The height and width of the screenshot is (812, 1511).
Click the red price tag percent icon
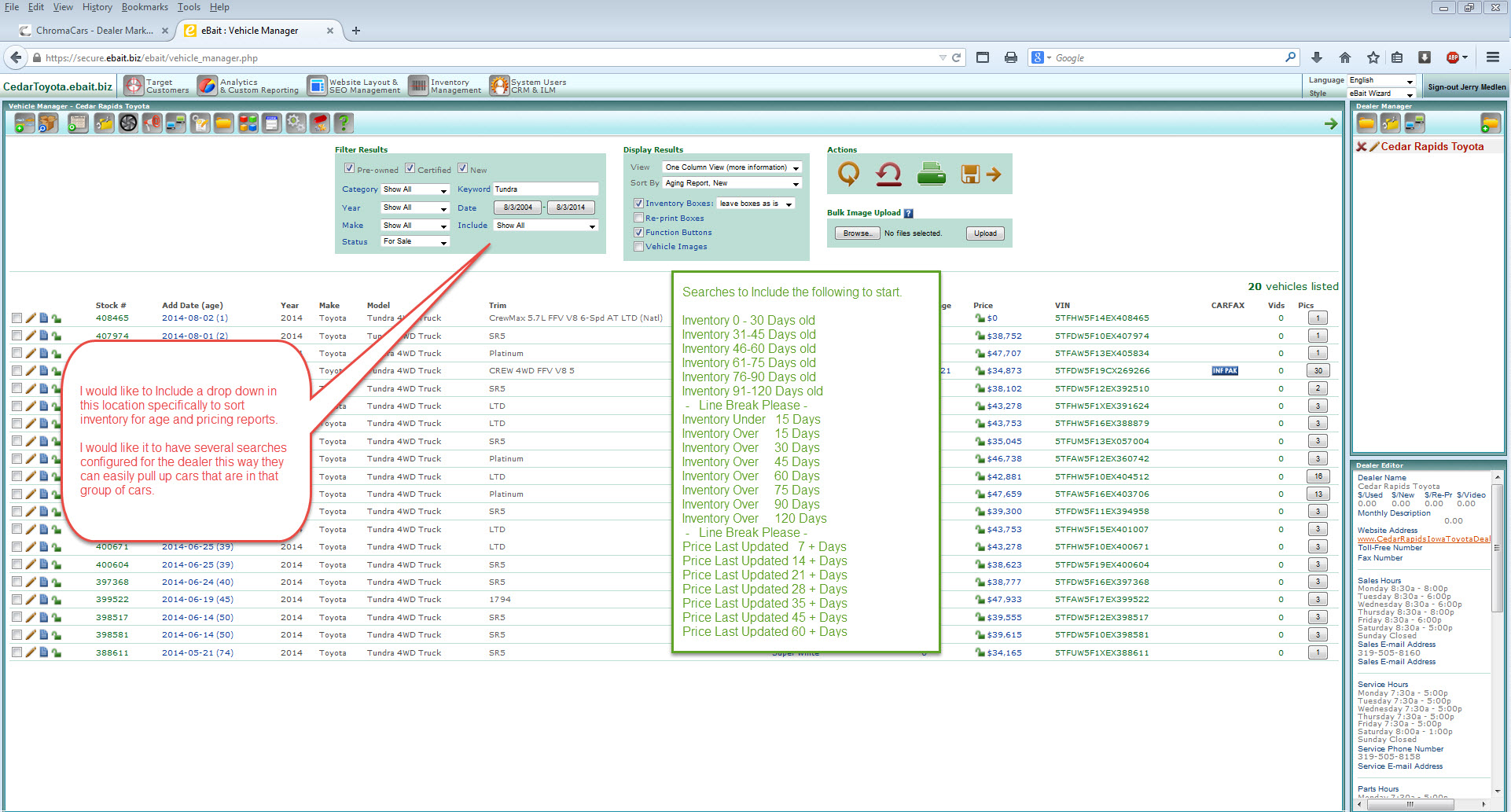tap(319, 123)
